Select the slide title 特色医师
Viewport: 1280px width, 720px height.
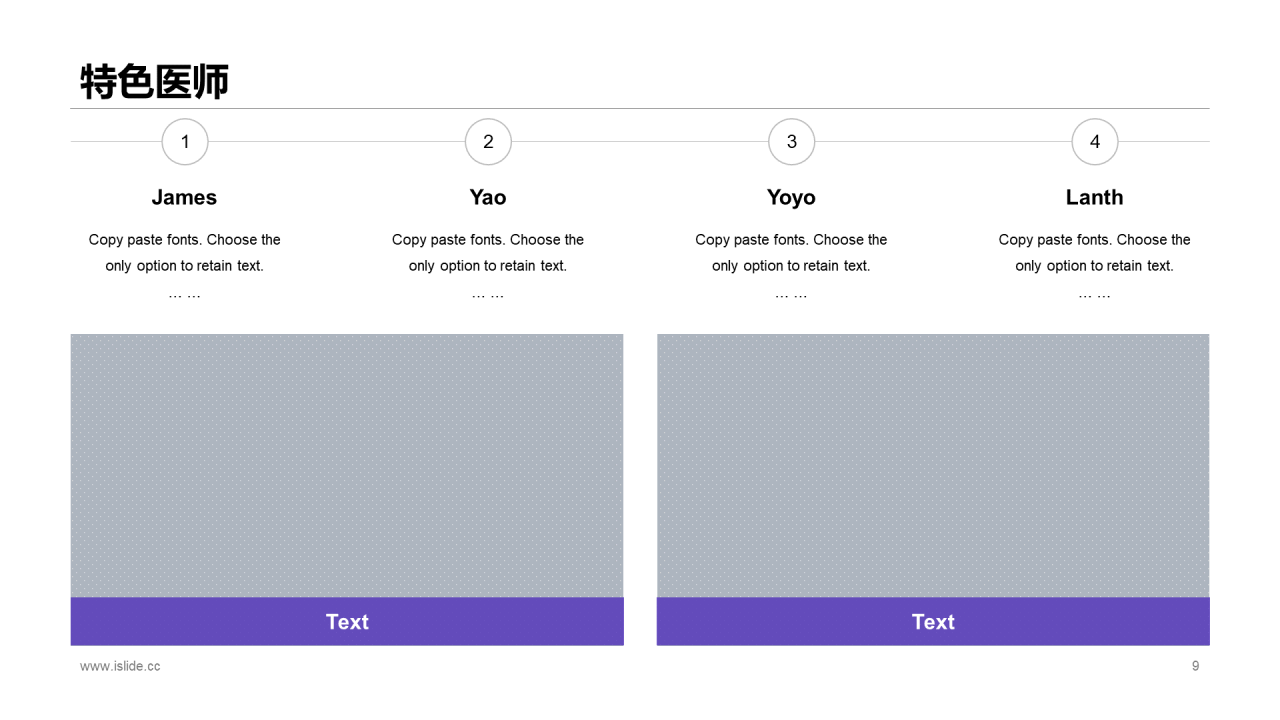click(155, 82)
